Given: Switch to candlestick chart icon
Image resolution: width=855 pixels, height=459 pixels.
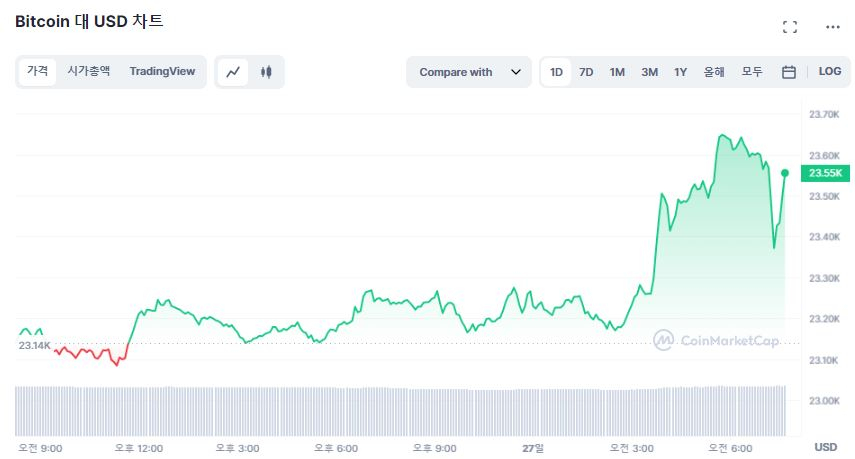Looking at the screenshot, I should (266, 72).
